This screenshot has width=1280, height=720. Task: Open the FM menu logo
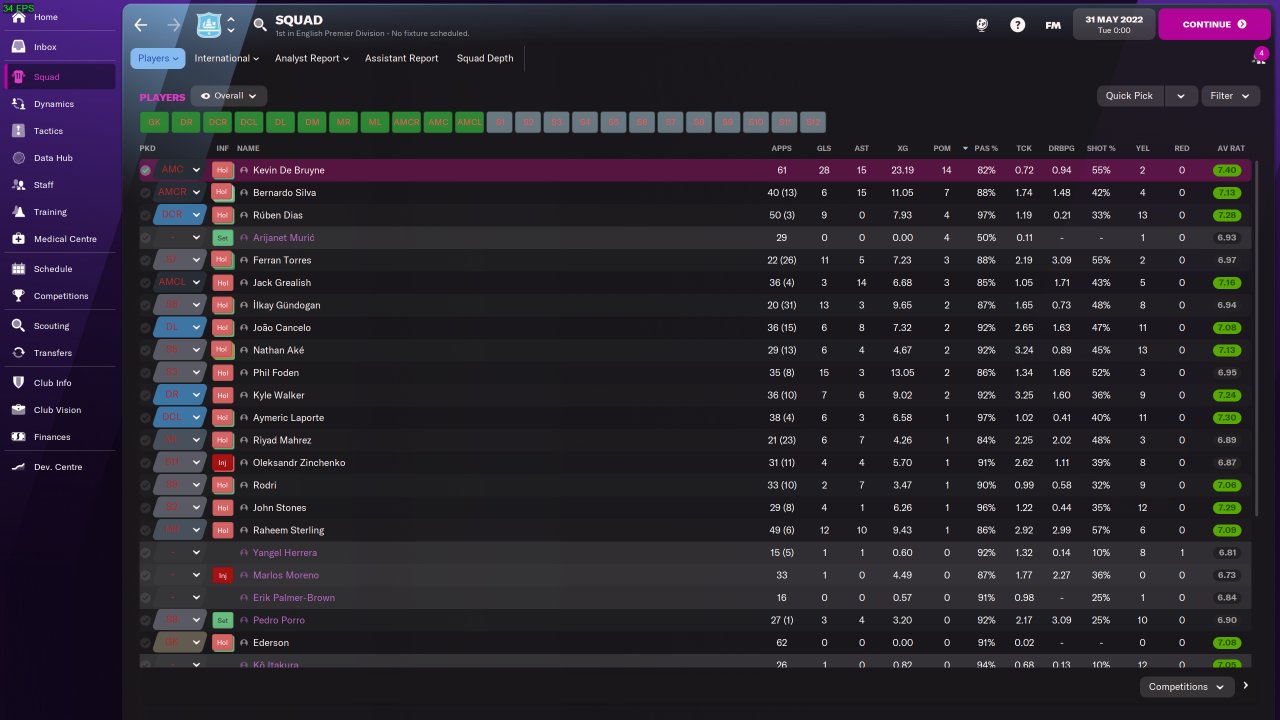pos(1053,25)
